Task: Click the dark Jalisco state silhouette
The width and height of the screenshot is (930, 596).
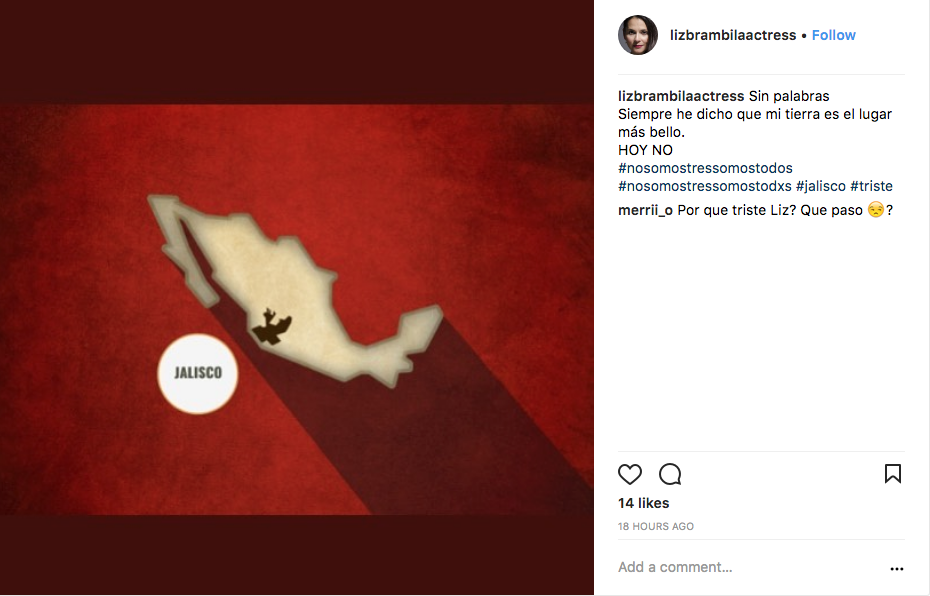Action: point(272,327)
